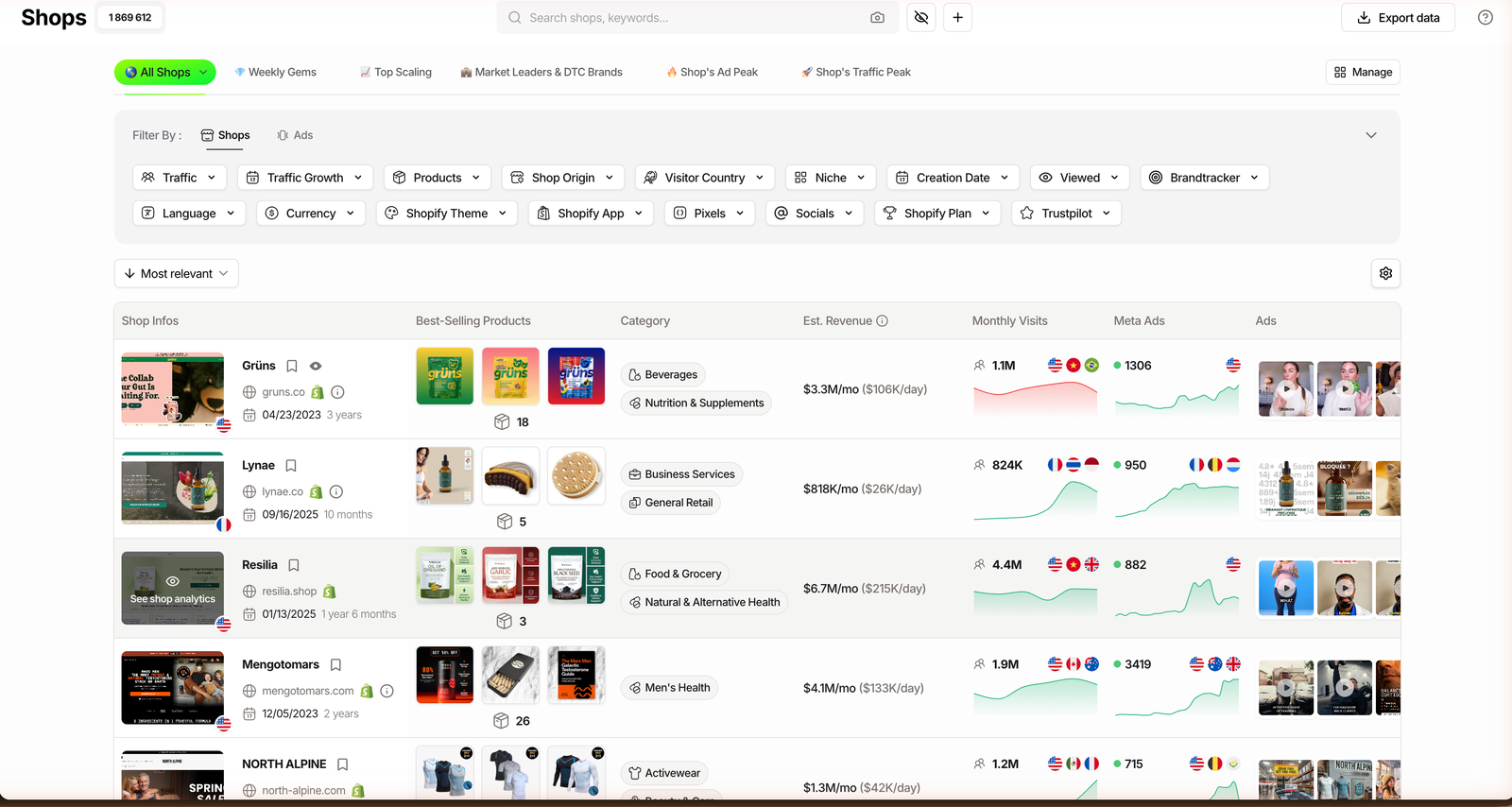The image size is (1512, 807).
Task: Open Market Leaders & DTC Brands tab
Action: [541, 72]
